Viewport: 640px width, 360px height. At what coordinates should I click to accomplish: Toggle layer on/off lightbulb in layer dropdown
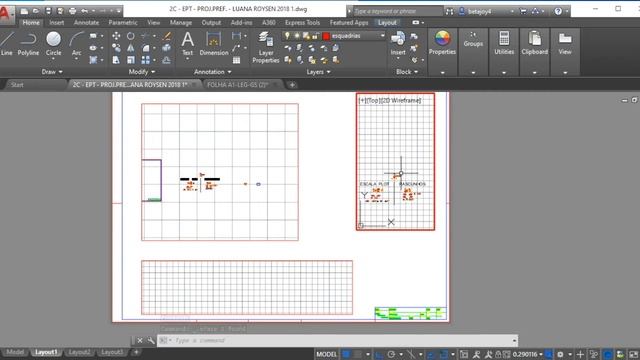[287, 36]
